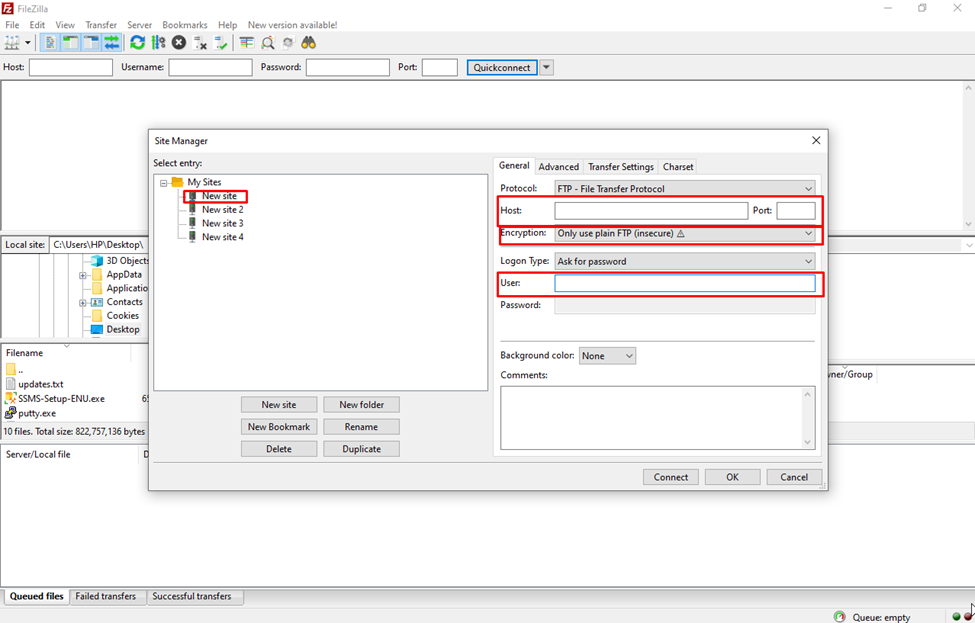
Task: Click the quickconnect Username field
Action: [x=210, y=67]
